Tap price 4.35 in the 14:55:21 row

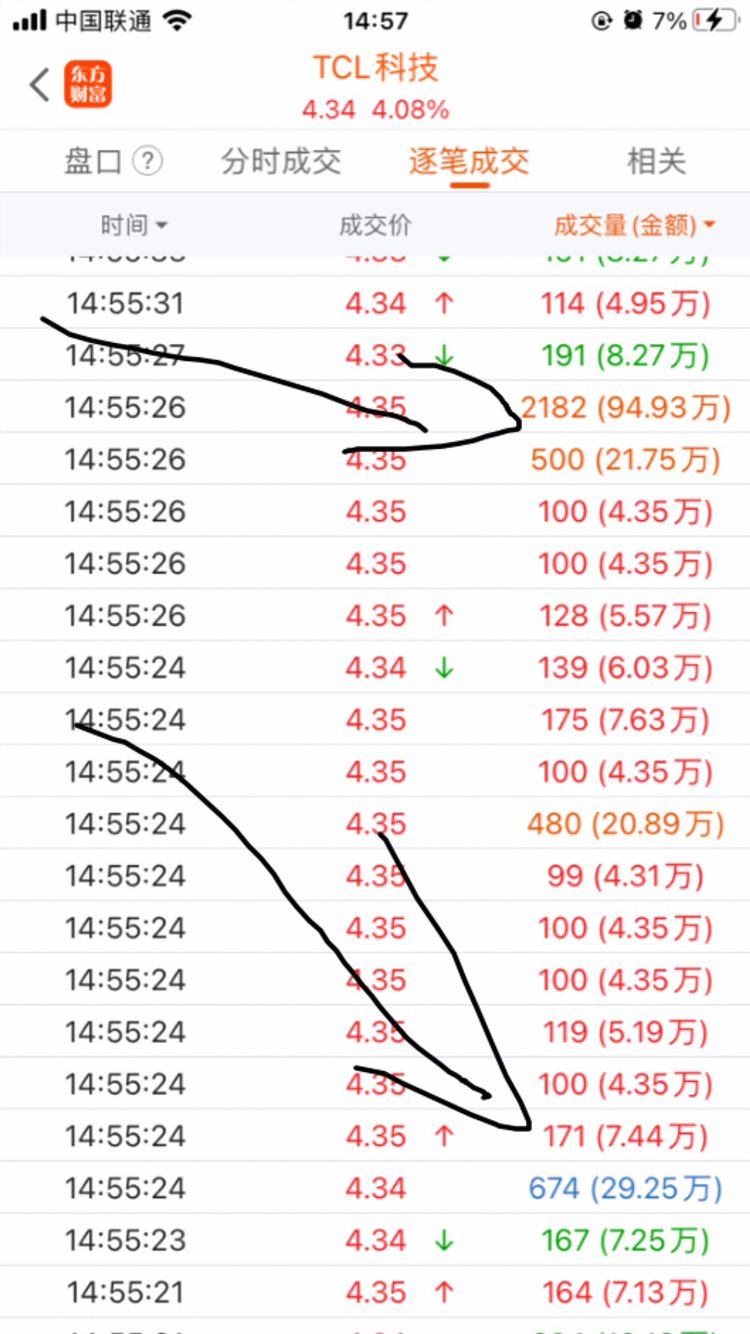(x=376, y=1291)
